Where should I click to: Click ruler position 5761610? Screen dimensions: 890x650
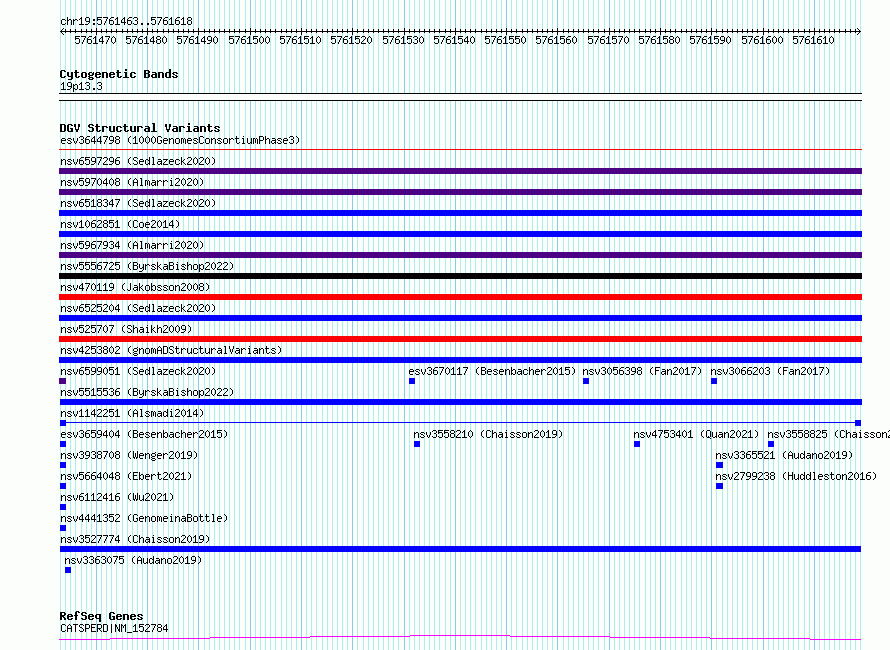click(813, 40)
